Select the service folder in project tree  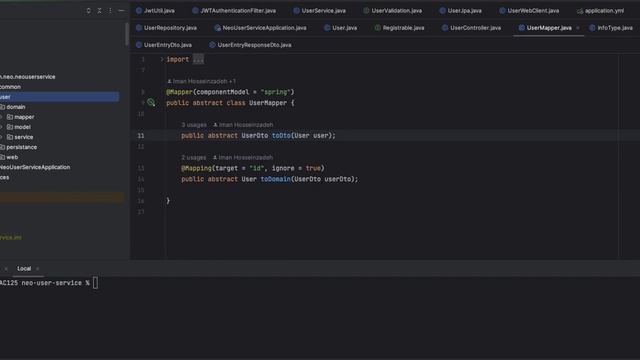tap(24, 137)
